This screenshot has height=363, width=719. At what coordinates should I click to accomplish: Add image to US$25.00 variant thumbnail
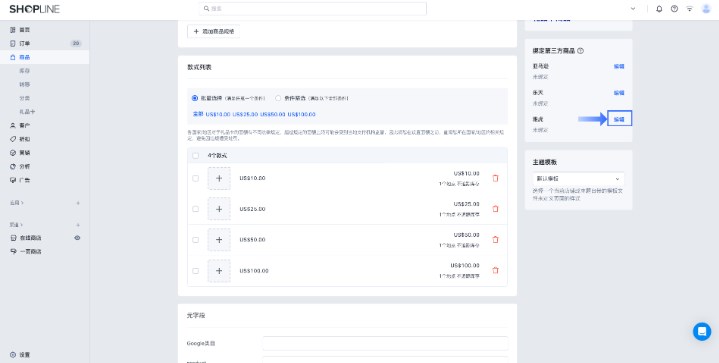click(219, 209)
